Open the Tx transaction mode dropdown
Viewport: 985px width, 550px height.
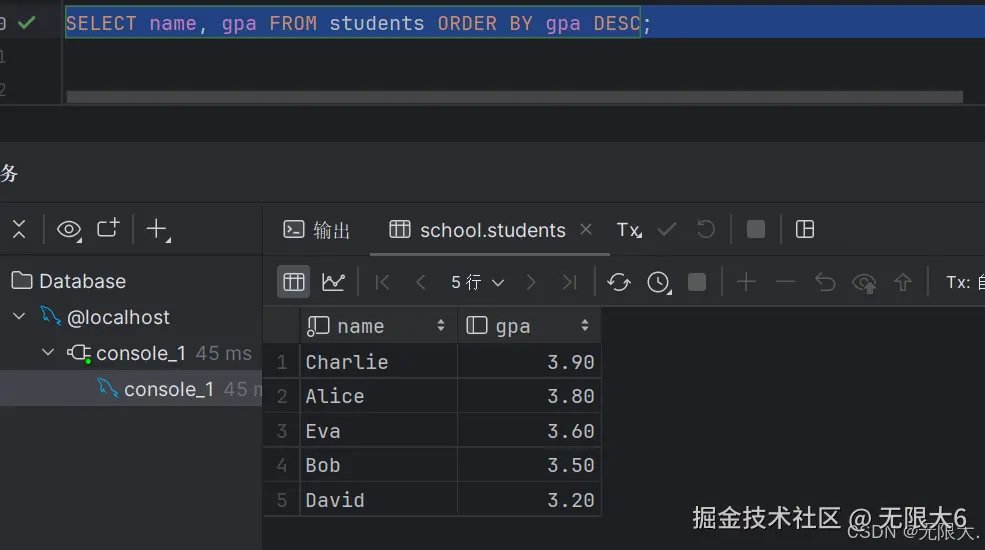[x=629, y=230]
